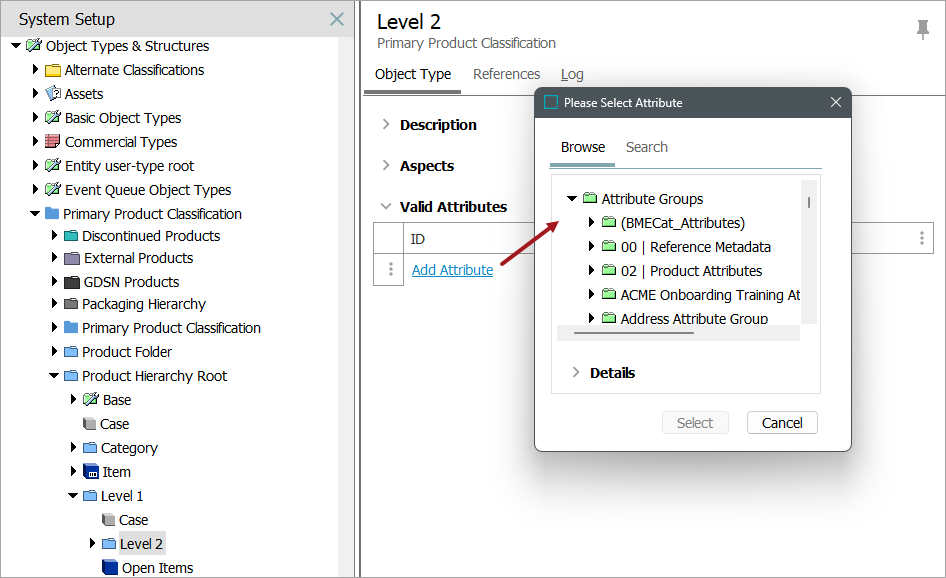Click the Item node icon
Screen dimensions: 946x578
[91, 472]
